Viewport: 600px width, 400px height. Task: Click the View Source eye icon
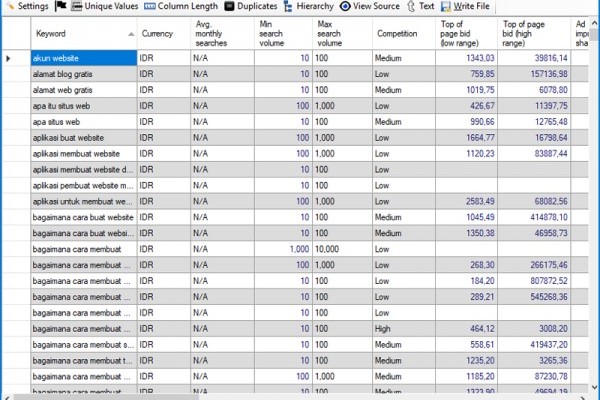pyautogui.click(x=345, y=6)
